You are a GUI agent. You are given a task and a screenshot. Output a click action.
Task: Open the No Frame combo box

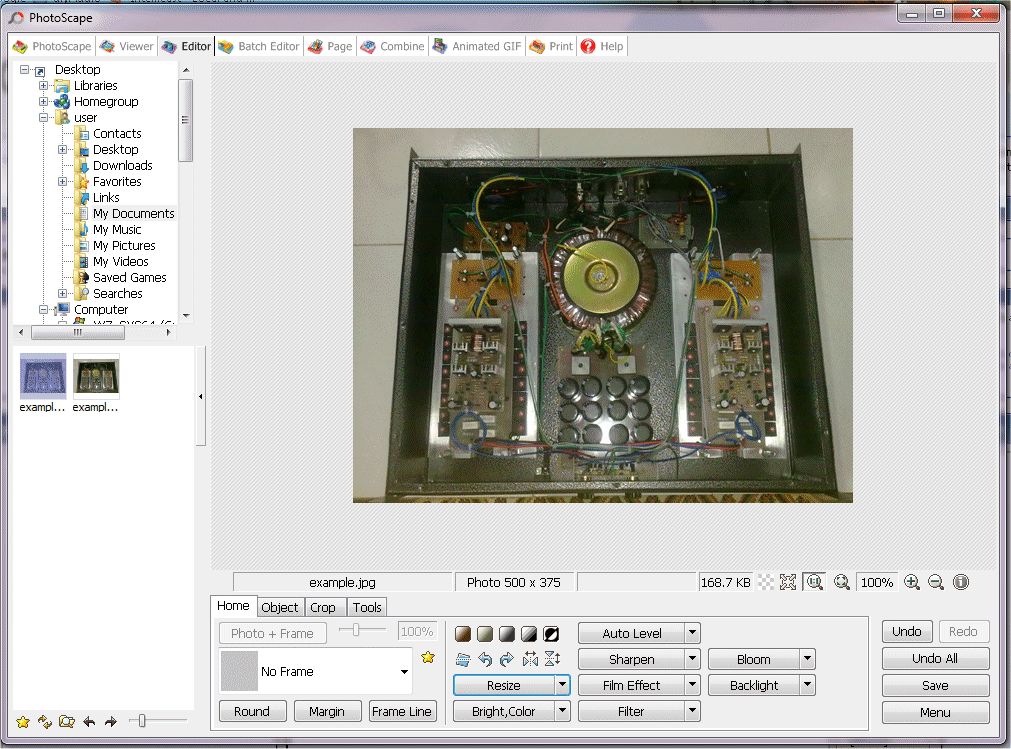click(x=316, y=671)
